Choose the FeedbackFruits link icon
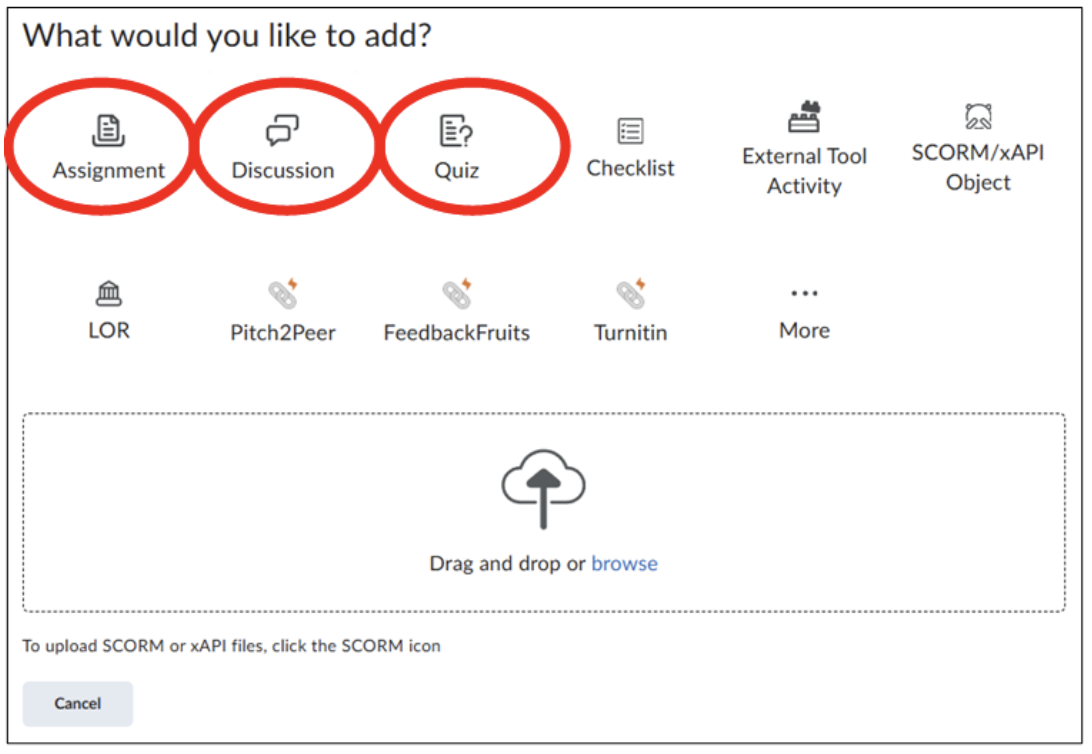 tap(458, 293)
